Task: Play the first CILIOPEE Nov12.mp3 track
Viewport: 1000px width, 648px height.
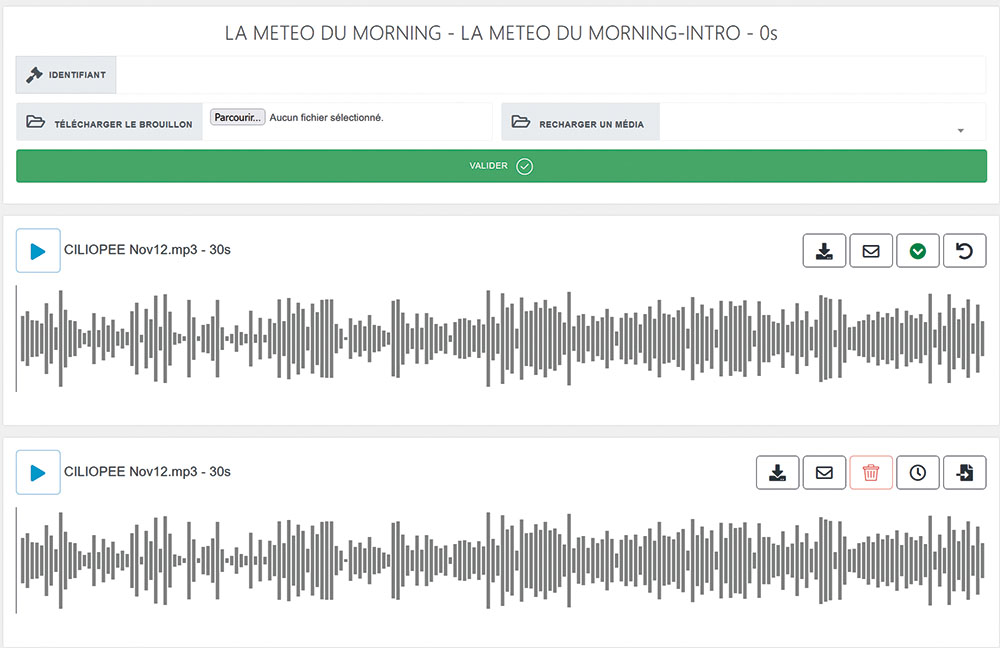Action: pos(38,251)
